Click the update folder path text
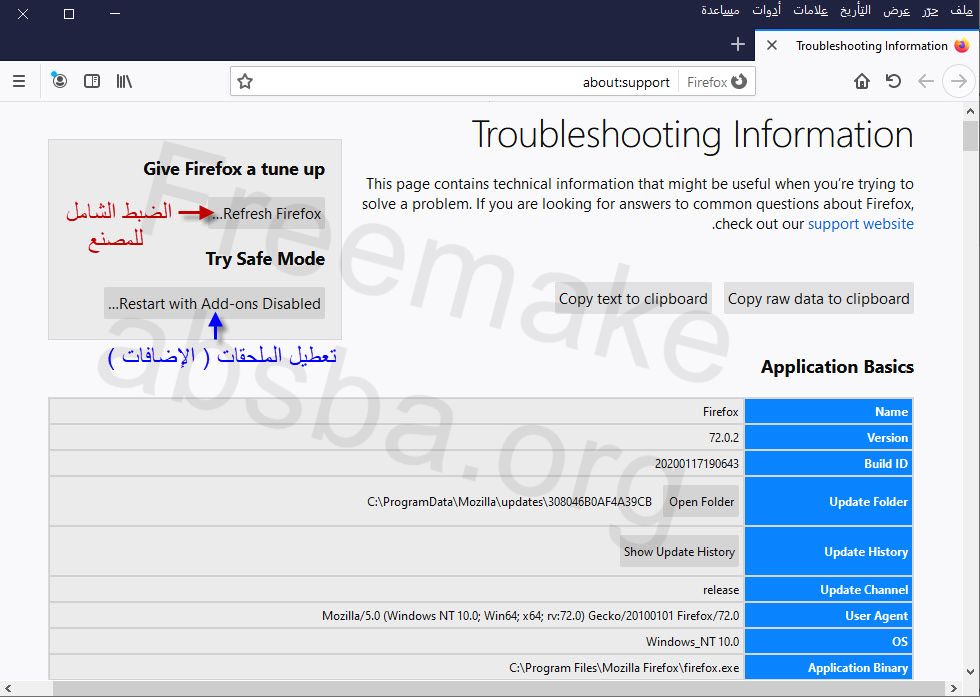This screenshot has height=697, width=980. click(x=509, y=502)
